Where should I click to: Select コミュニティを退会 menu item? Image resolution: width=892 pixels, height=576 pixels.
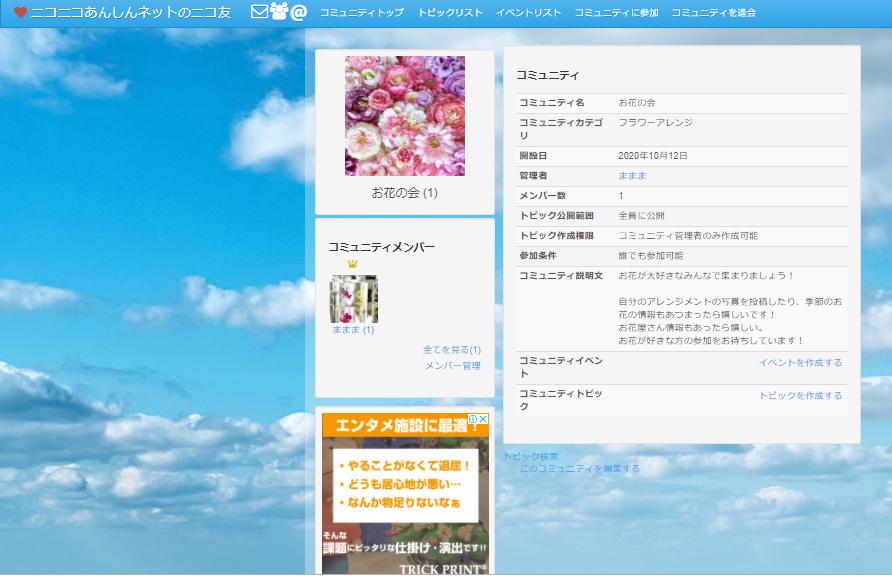point(713,13)
